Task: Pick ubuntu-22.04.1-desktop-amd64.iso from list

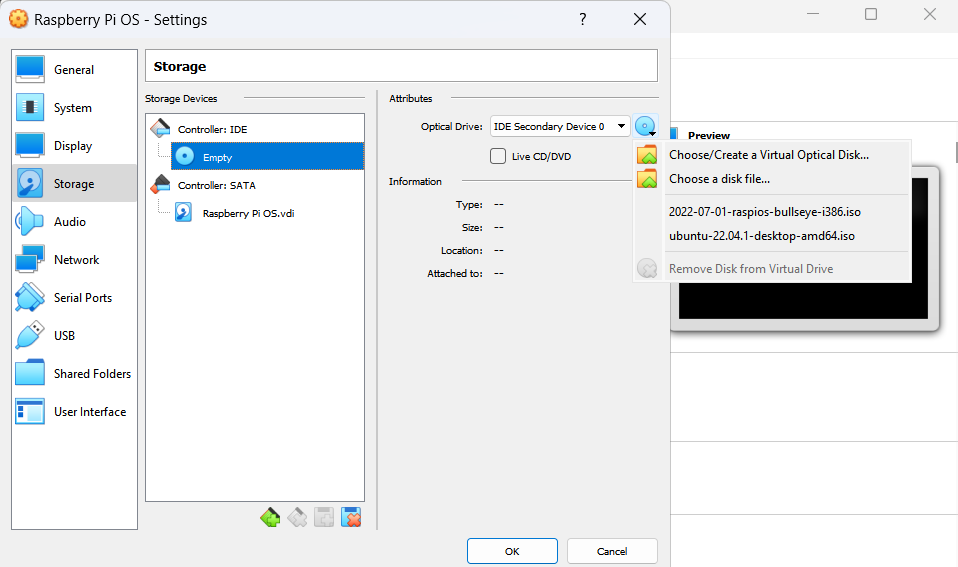Action: 761,236
